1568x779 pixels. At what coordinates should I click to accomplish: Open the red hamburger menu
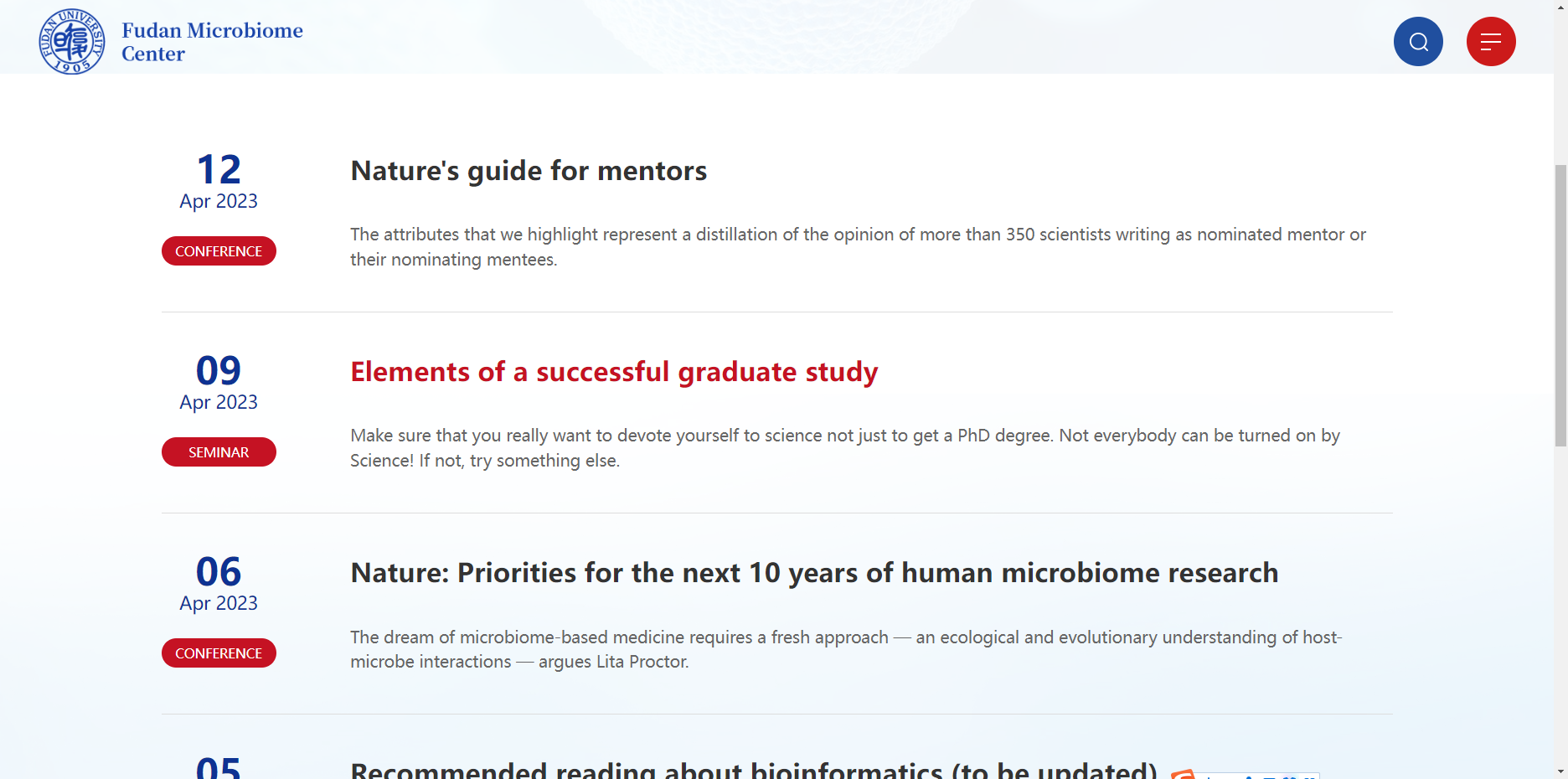[1491, 41]
